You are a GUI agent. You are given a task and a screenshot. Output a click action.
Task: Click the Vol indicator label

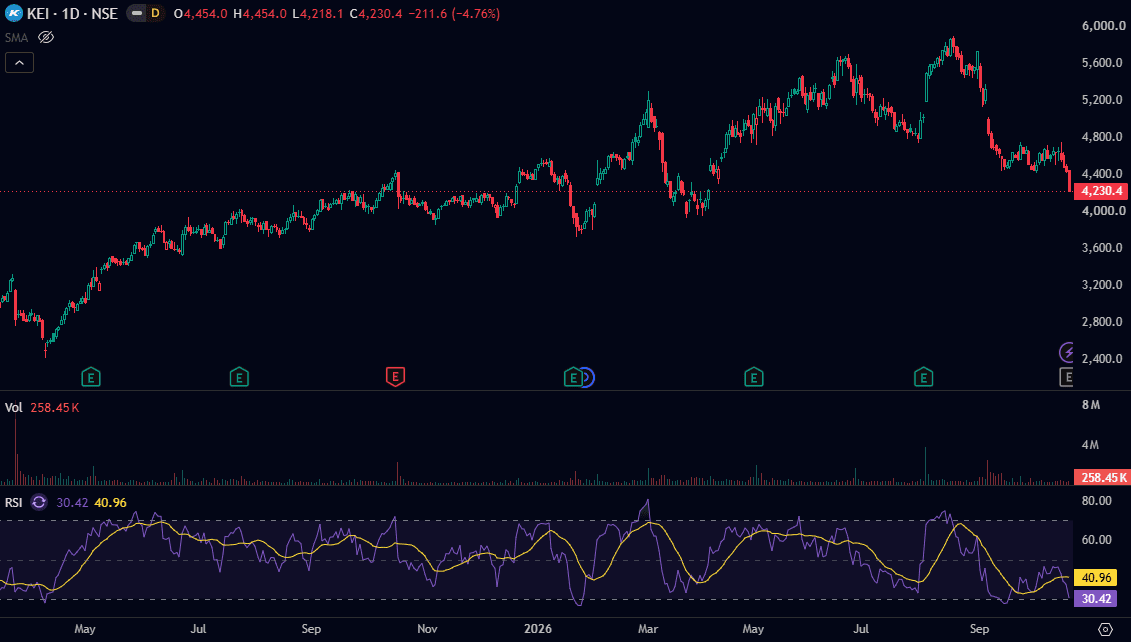click(x=14, y=408)
